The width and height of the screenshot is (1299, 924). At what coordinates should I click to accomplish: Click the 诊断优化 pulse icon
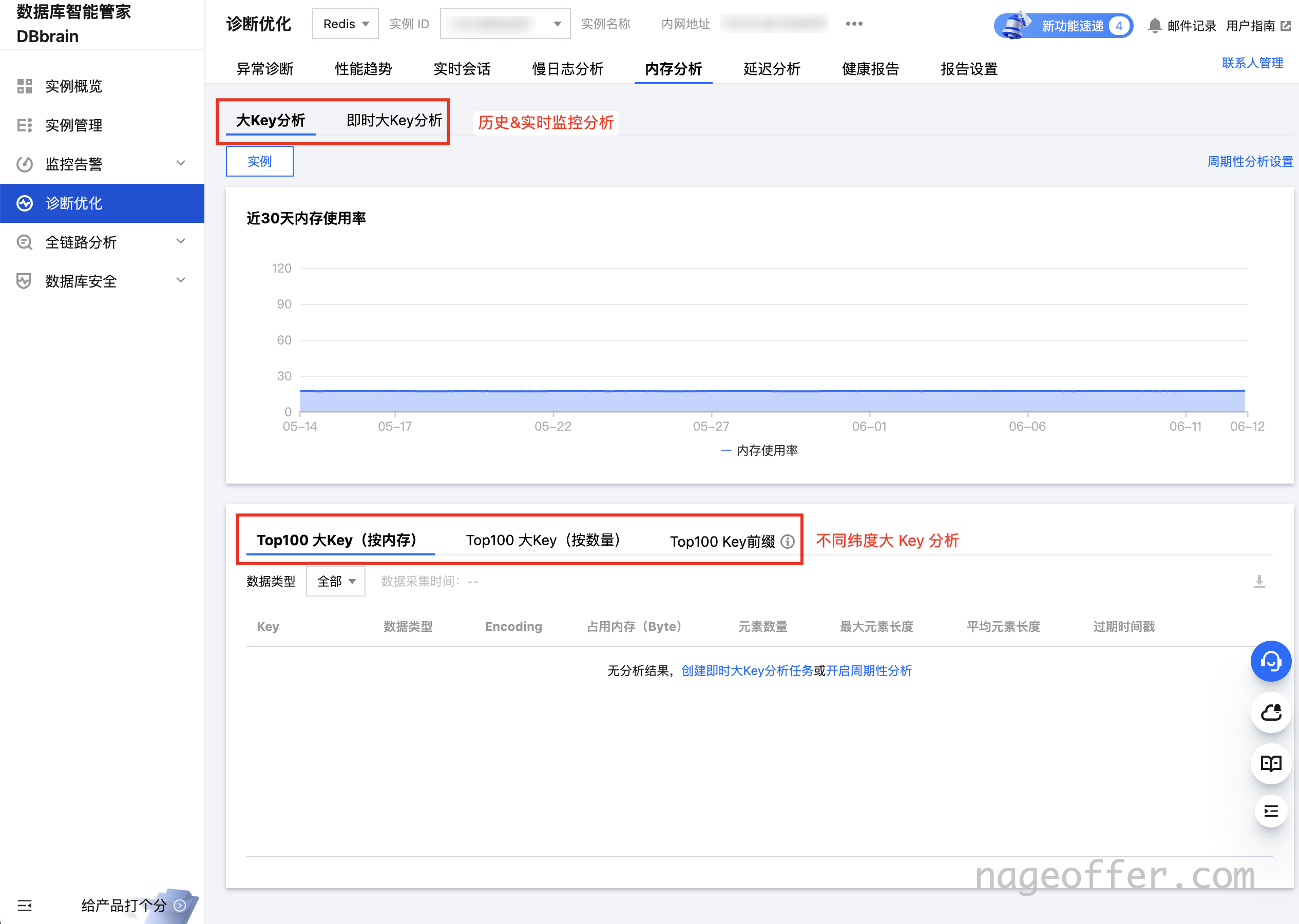[25, 203]
